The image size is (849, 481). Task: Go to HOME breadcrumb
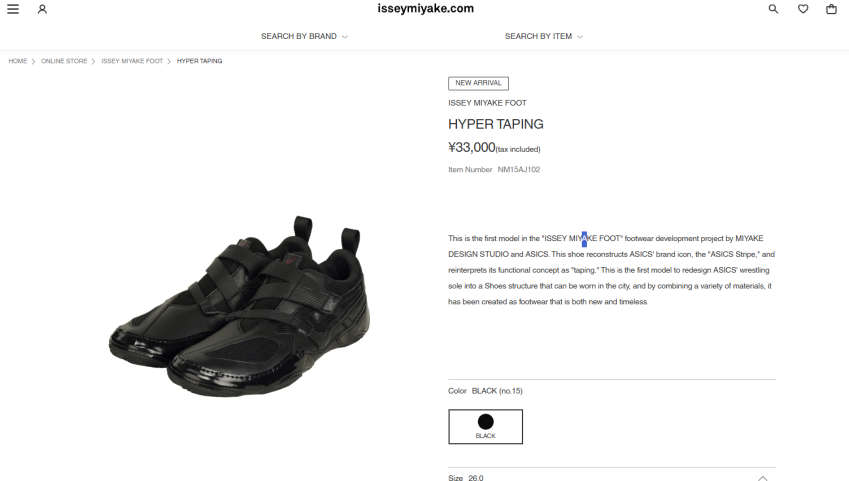[x=17, y=61]
